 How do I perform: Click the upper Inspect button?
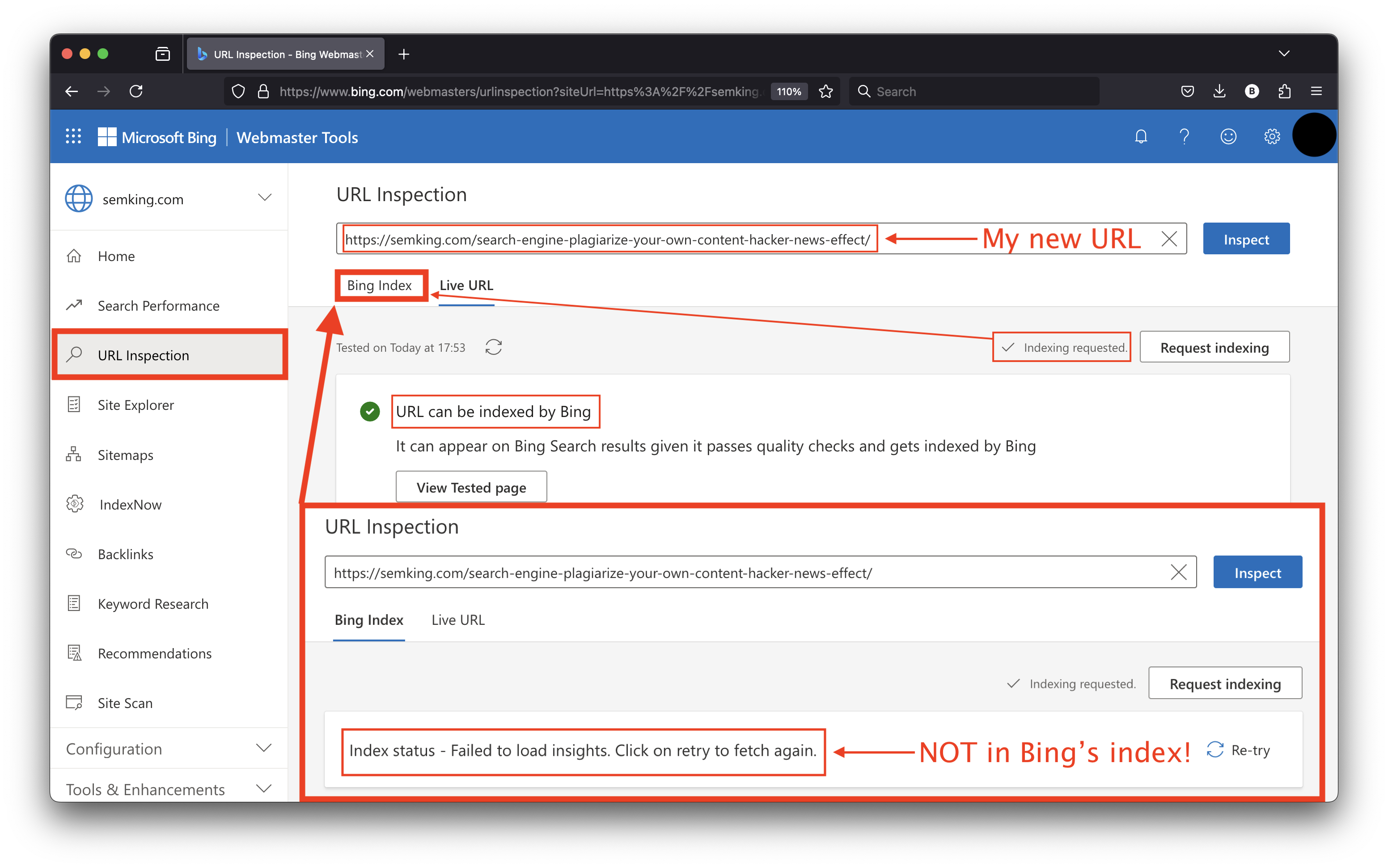click(1246, 239)
